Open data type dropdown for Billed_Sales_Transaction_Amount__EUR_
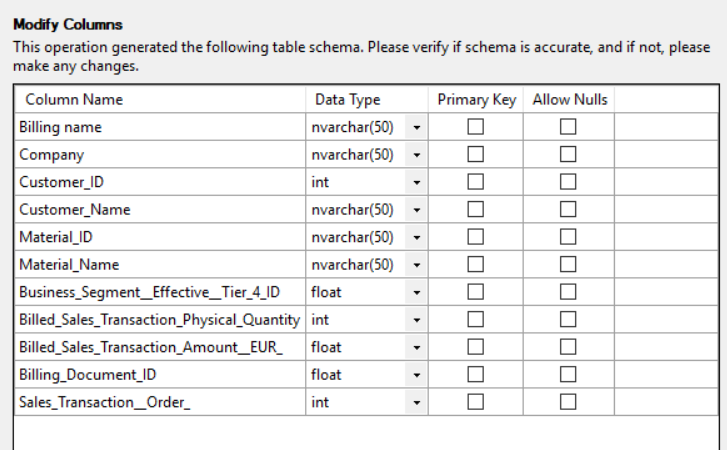 416,348
